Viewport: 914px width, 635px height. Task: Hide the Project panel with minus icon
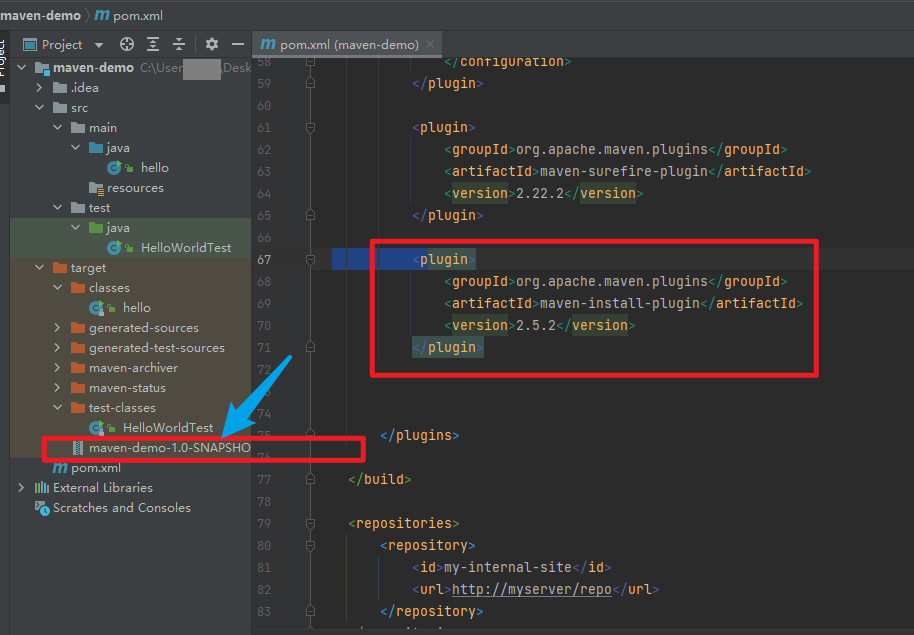238,44
